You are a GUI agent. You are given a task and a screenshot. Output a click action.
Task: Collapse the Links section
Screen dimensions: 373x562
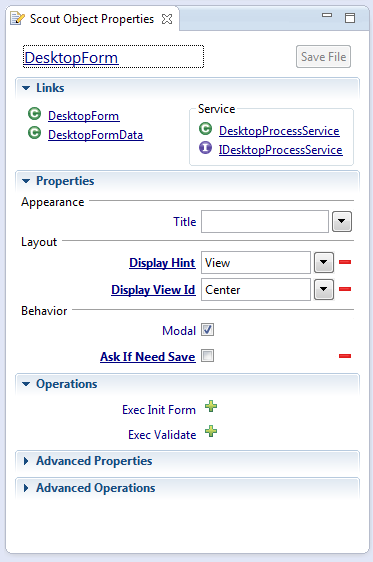[x=26, y=88]
